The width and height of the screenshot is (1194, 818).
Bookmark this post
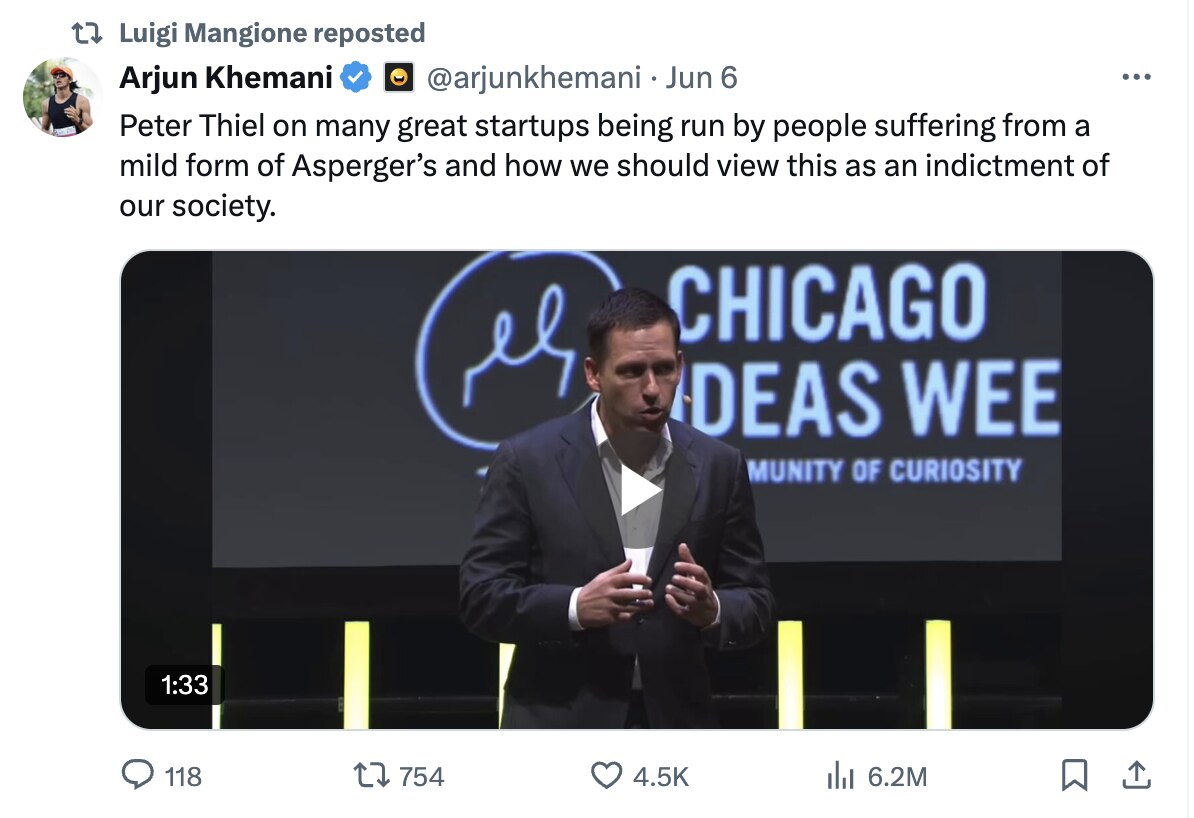[1074, 775]
